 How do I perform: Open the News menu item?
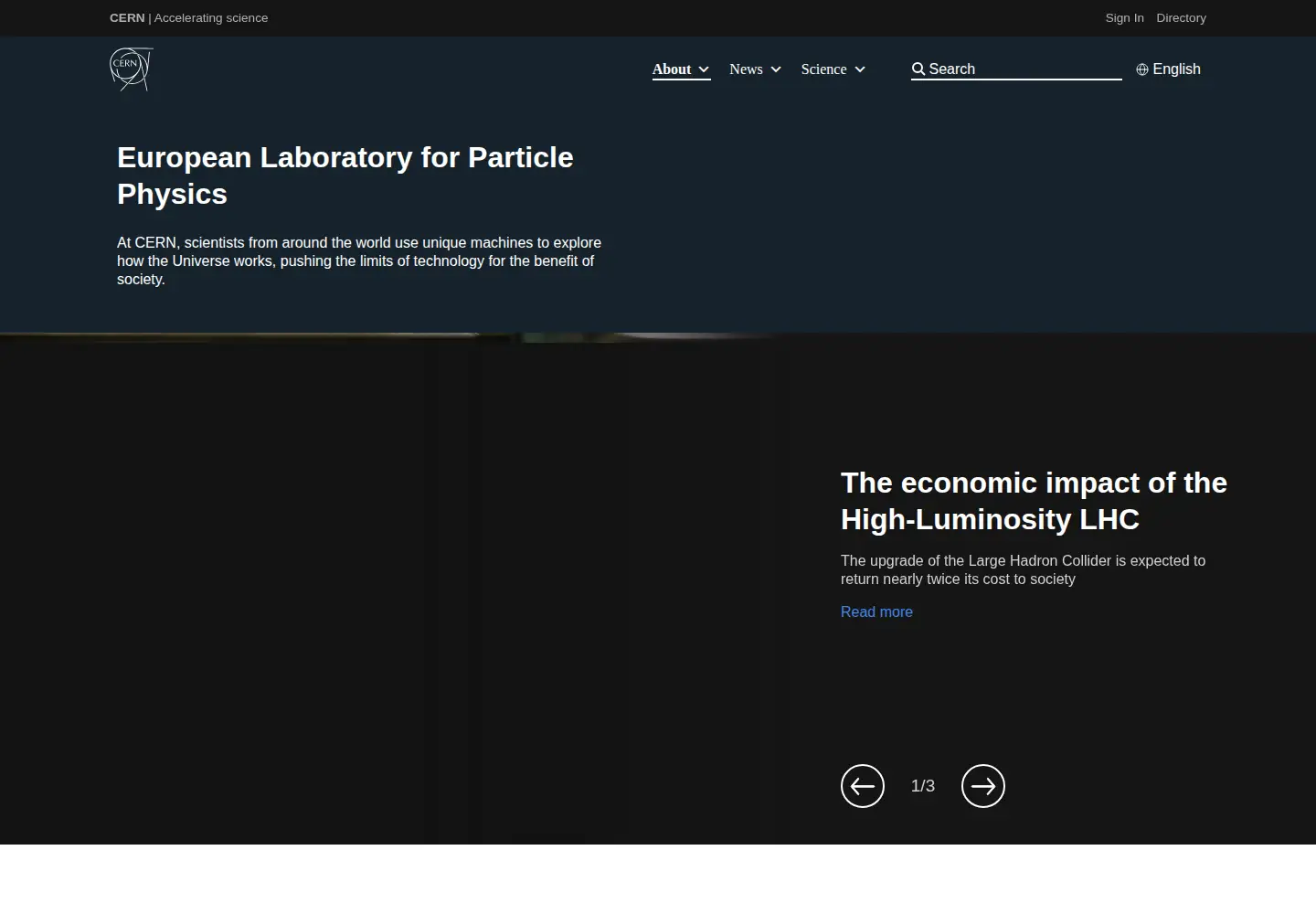click(x=746, y=69)
